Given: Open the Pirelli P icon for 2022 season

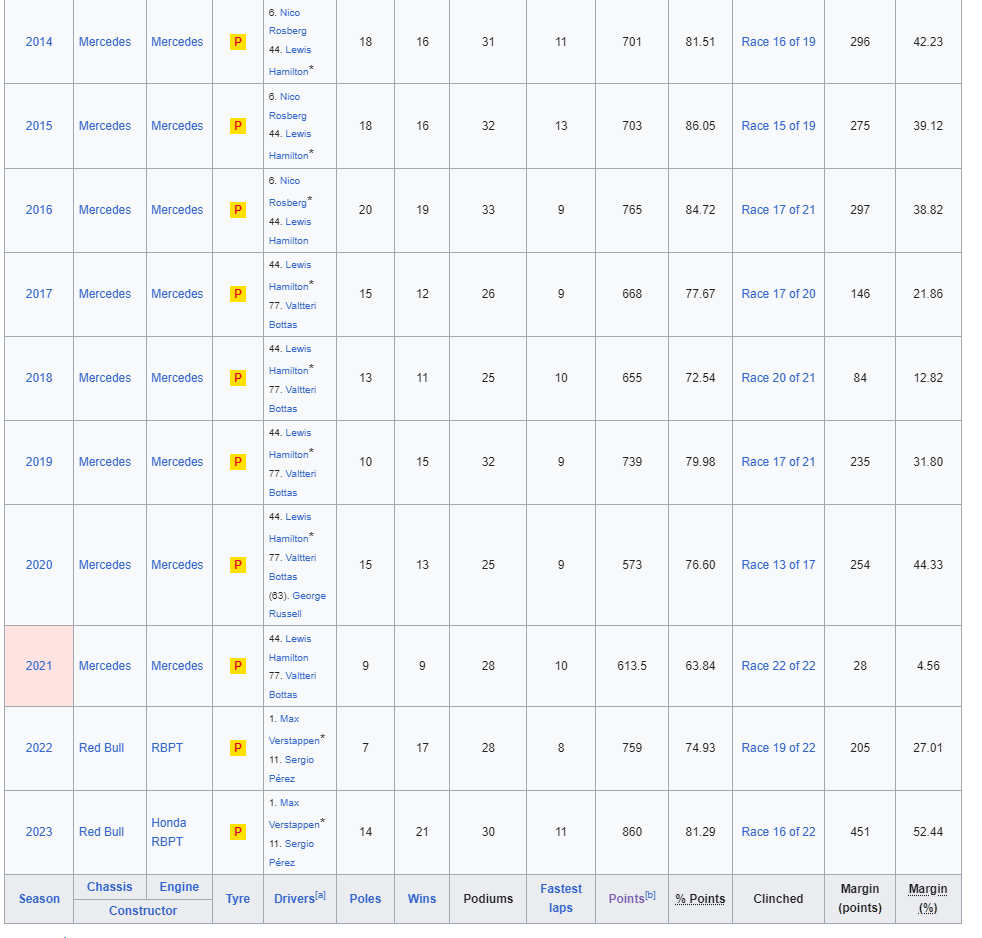Looking at the screenshot, I should coord(238,748).
